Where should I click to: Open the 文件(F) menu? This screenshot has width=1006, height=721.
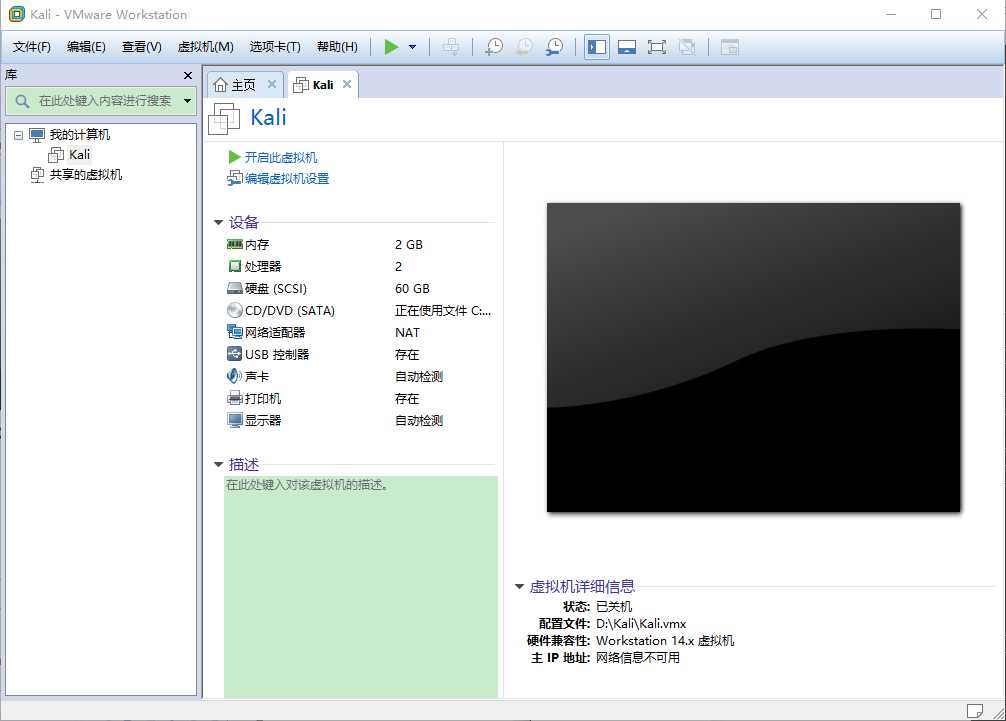[31, 47]
